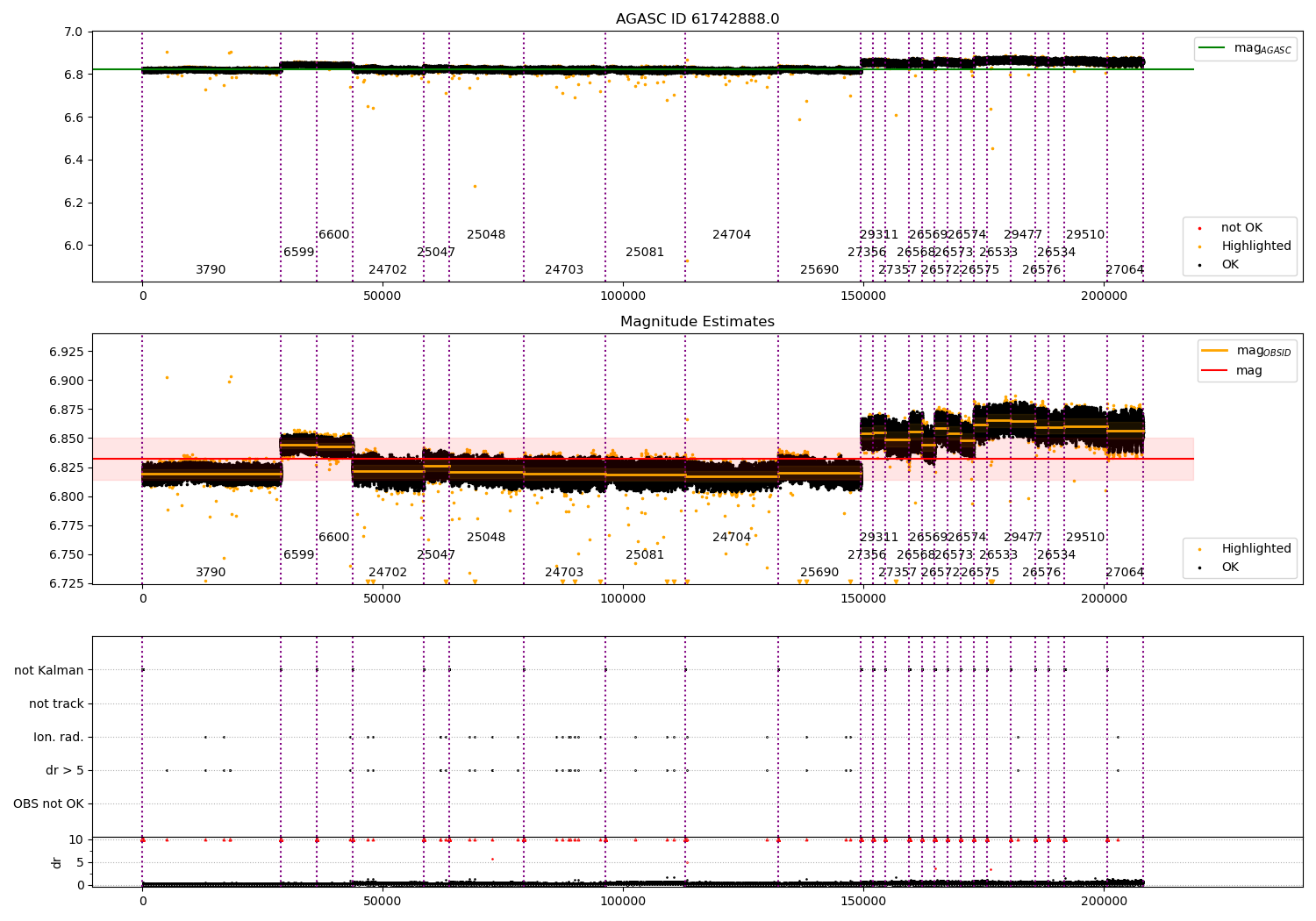Image resolution: width=1316 pixels, height=921 pixels.
Task: Click obsid label 24704 in top plot
Action: (732, 235)
